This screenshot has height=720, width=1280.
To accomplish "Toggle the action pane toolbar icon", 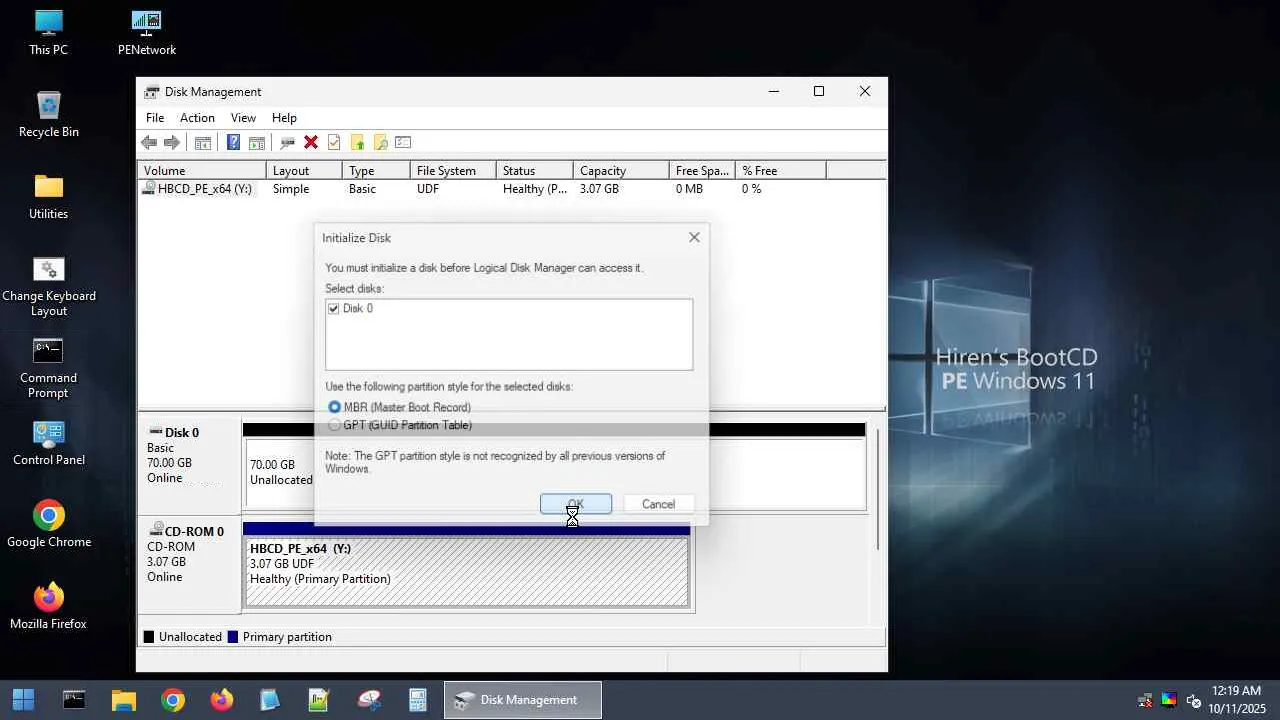I will tap(257, 143).
